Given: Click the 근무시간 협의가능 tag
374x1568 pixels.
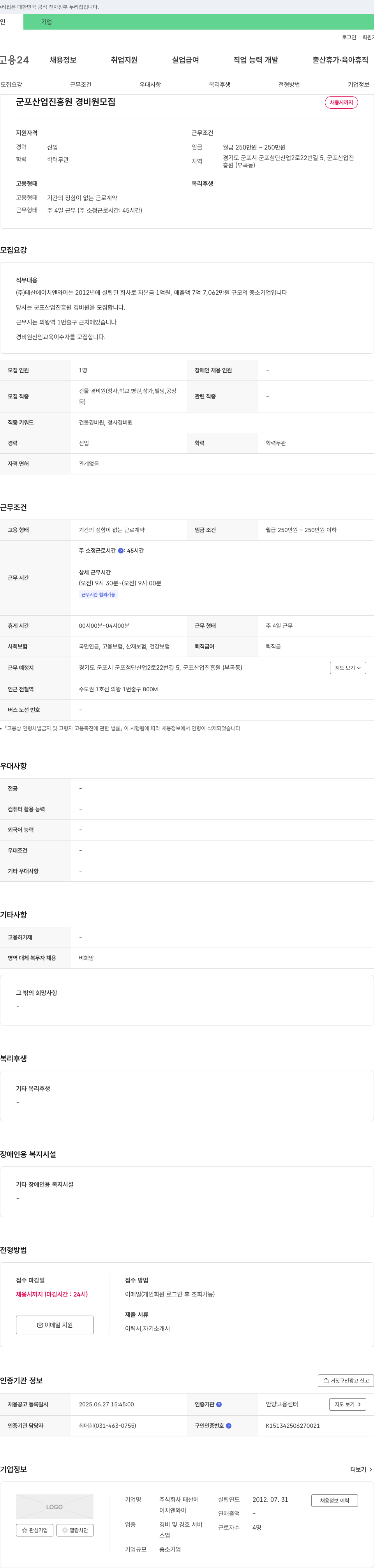Looking at the screenshot, I should click(98, 595).
